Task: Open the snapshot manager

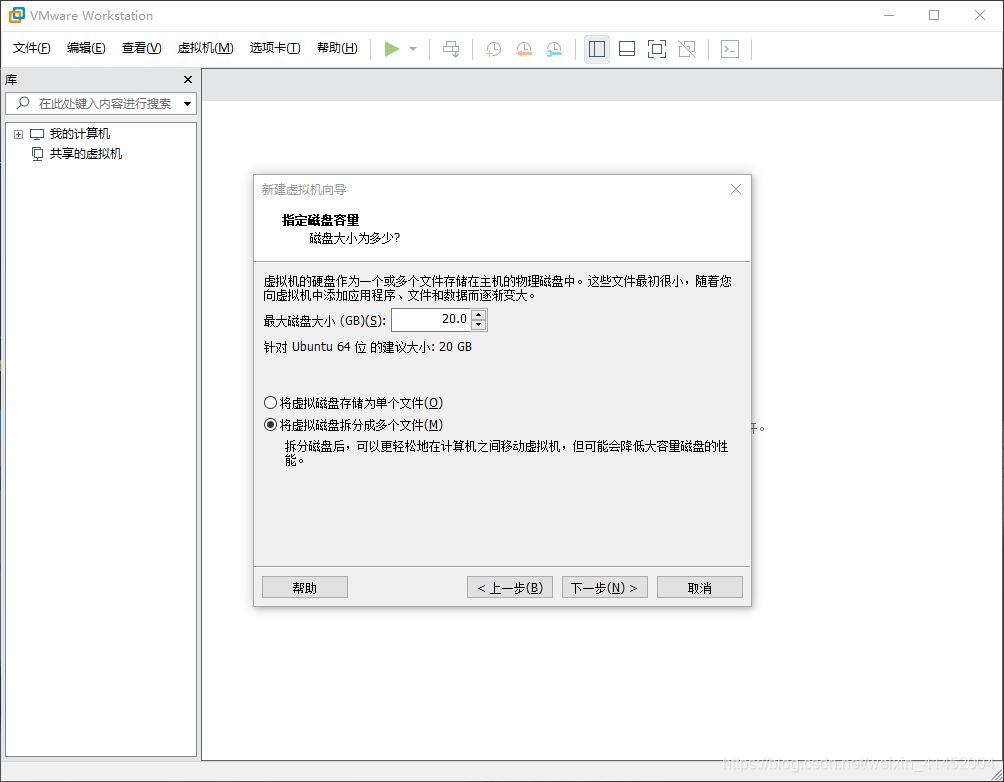Action: (554, 48)
